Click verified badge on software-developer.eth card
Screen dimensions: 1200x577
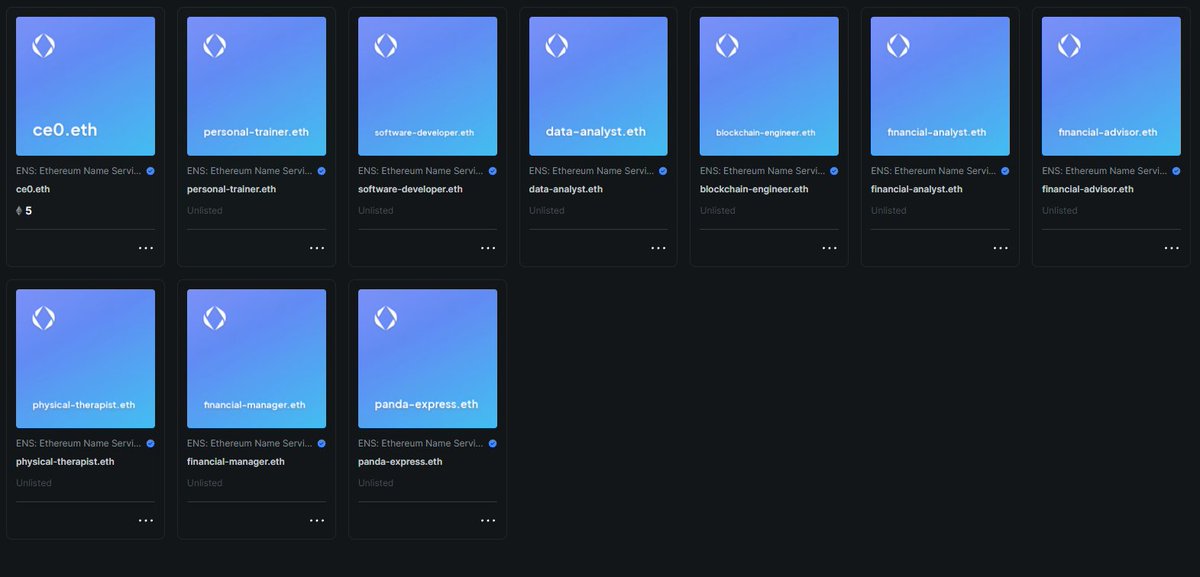coord(492,171)
